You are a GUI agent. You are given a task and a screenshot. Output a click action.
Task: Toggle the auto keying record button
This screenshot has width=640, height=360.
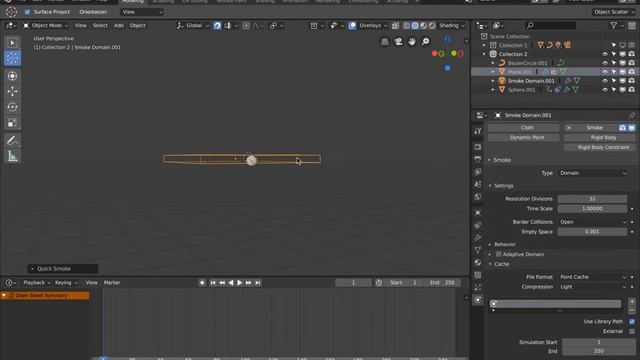click(x=202, y=282)
